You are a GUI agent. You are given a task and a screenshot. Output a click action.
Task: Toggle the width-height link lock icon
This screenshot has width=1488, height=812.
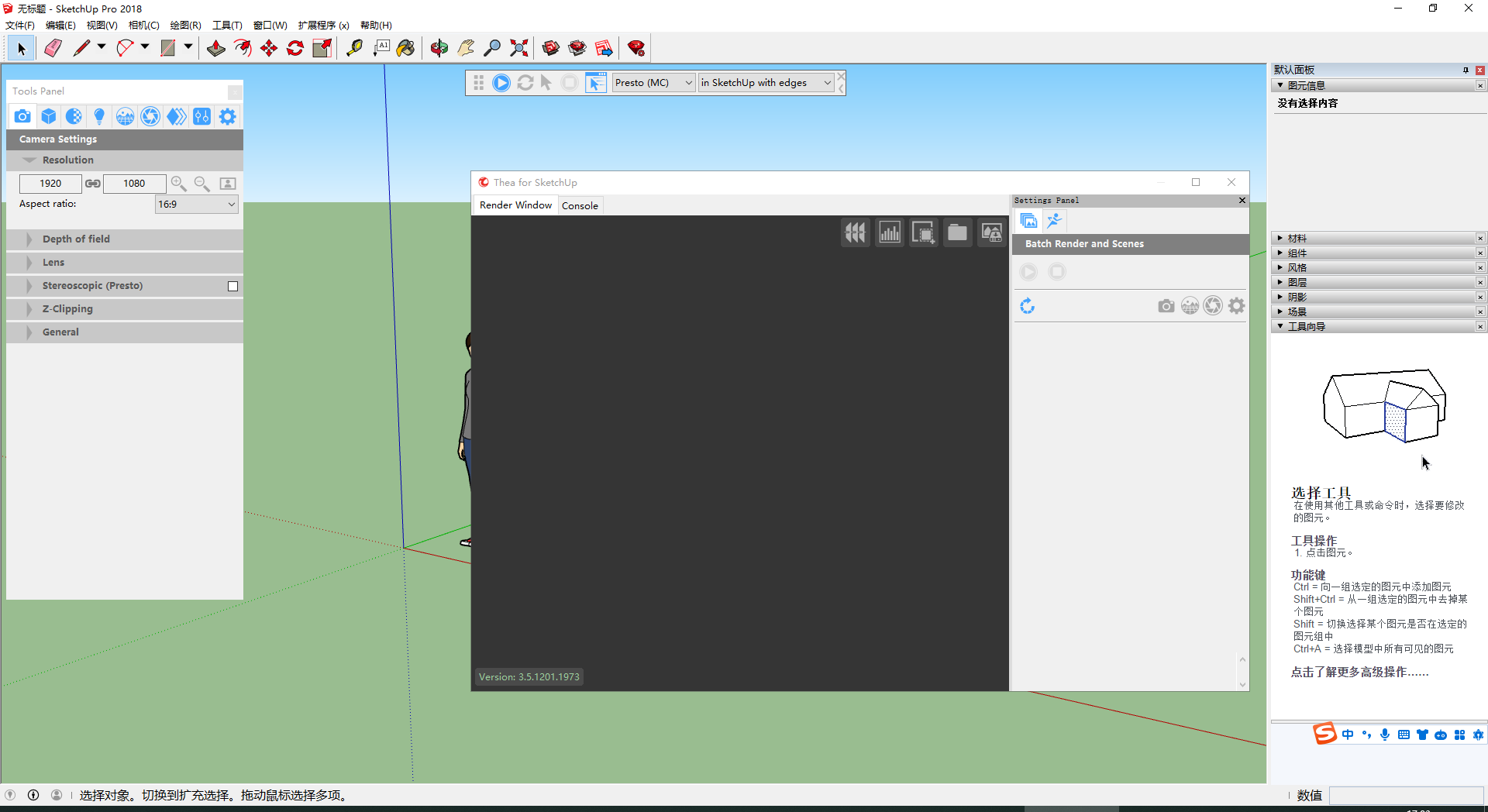point(93,184)
